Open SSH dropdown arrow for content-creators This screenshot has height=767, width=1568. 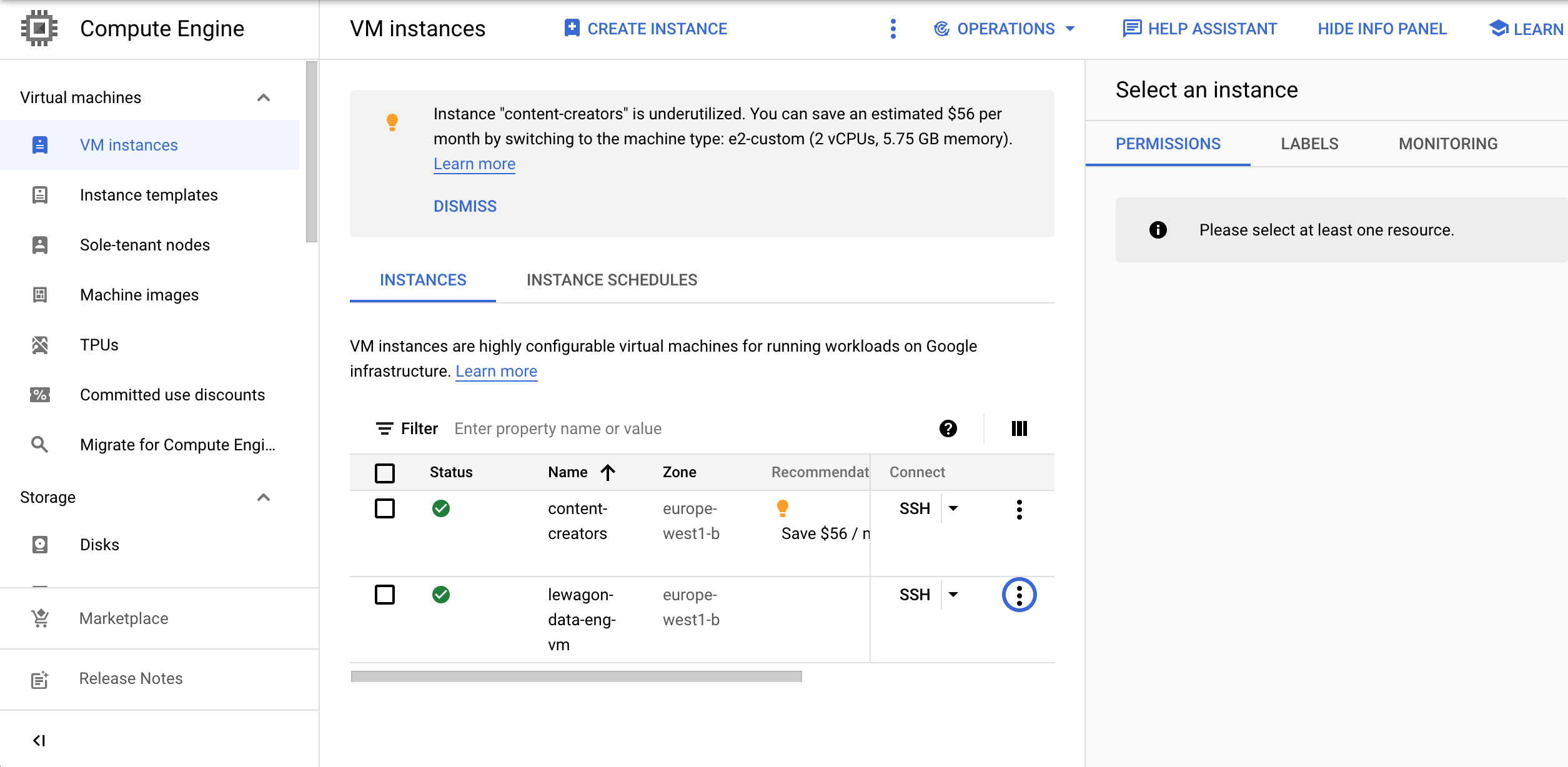pos(953,508)
